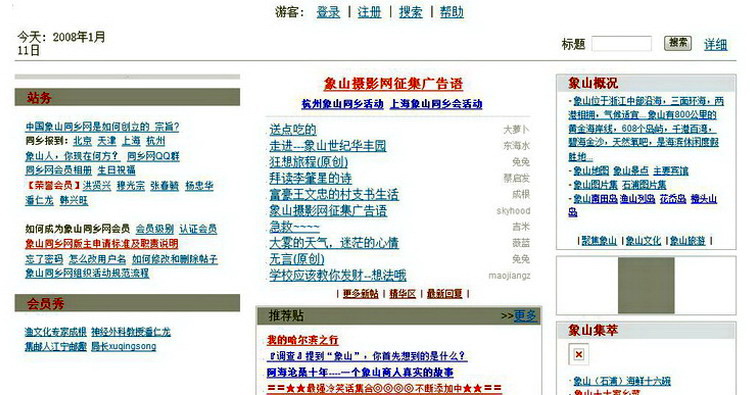Open the post 拜读李肇星的诗
The height and width of the screenshot is (395, 750).
310,178
